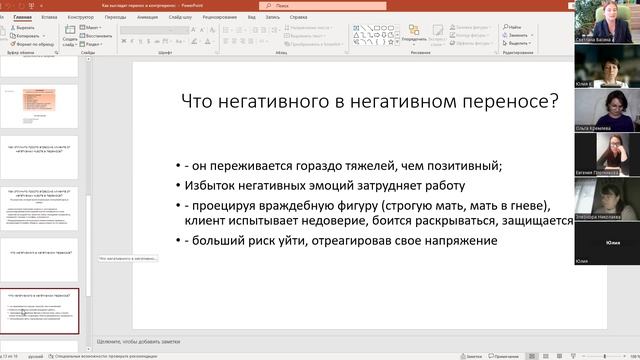The height and width of the screenshot is (360, 640).
Task: Toggle numbered list button
Action: click(x=240, y=30)
